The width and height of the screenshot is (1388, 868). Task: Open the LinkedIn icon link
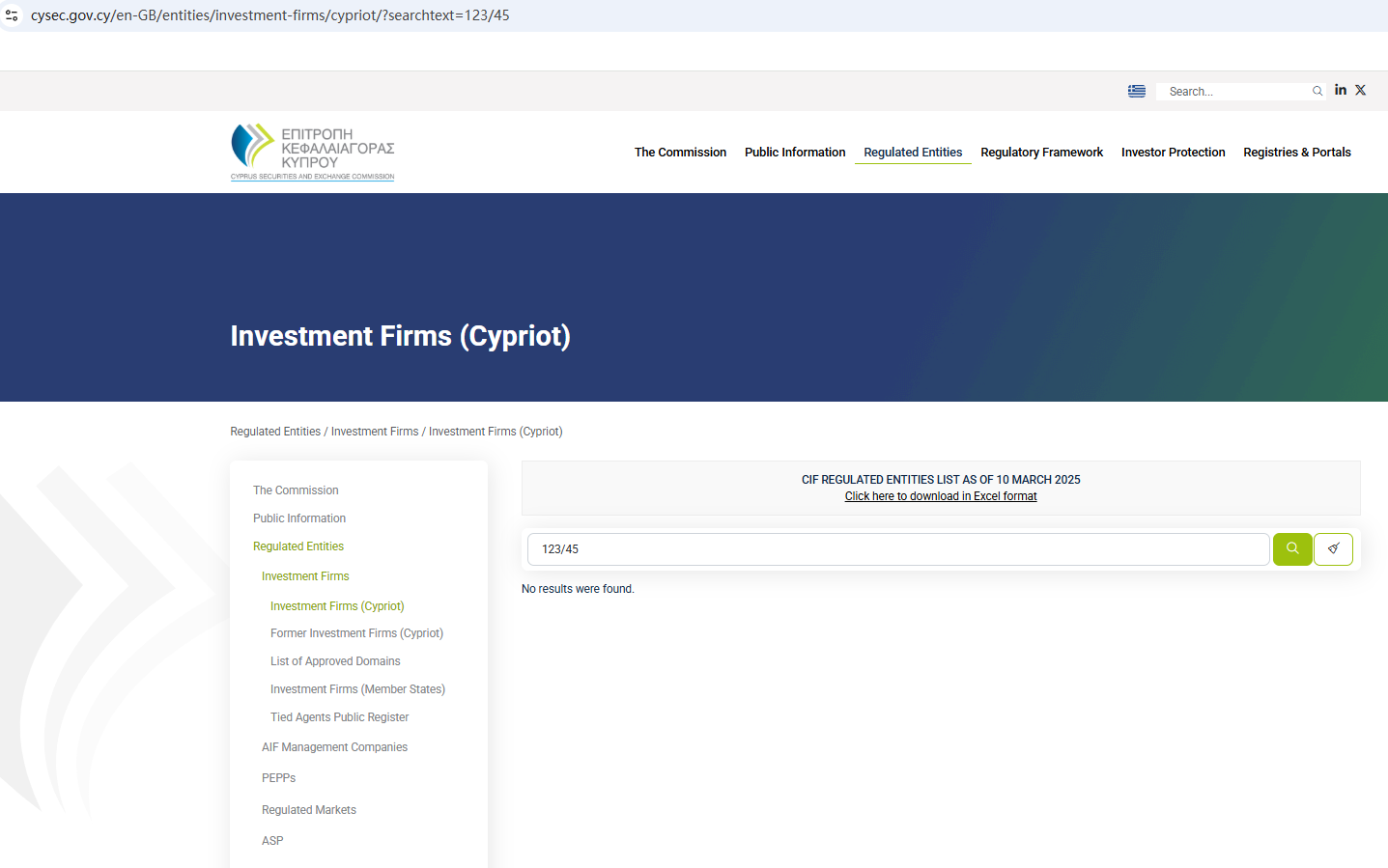[1340, 90]
